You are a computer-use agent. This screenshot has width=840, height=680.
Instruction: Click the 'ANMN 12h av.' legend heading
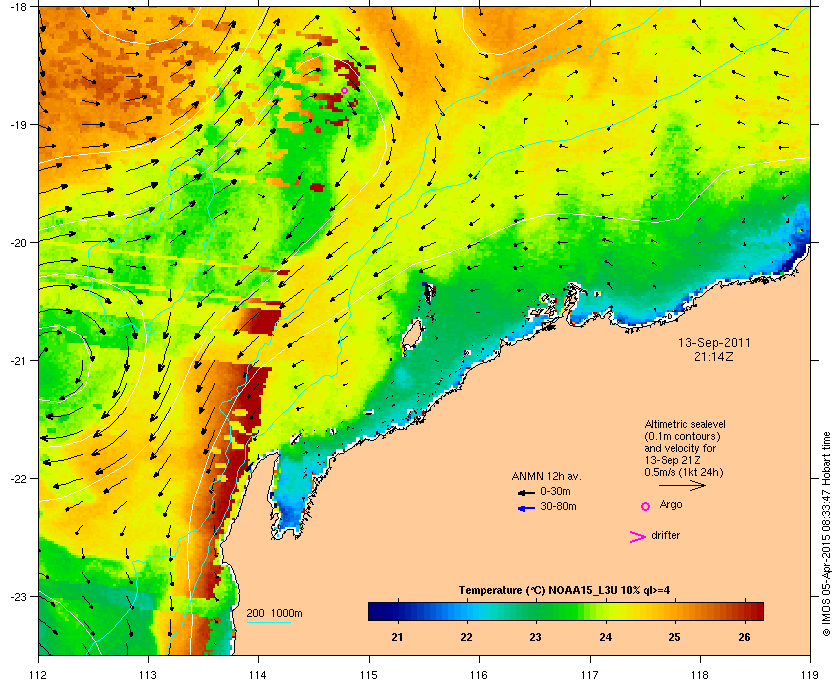(x=546, y=476)
